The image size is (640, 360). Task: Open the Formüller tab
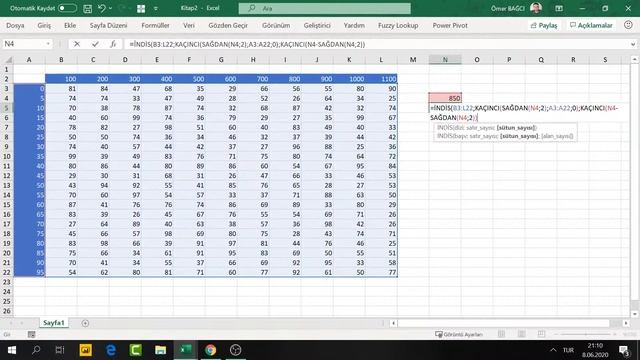155,25
